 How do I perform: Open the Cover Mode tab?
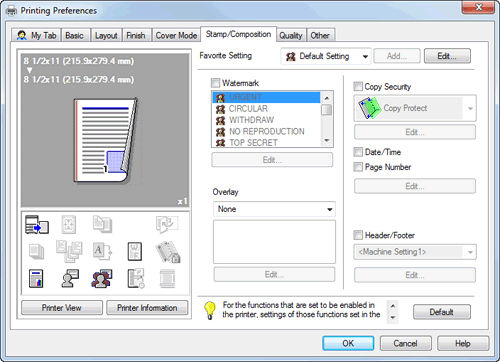(176, 35)
